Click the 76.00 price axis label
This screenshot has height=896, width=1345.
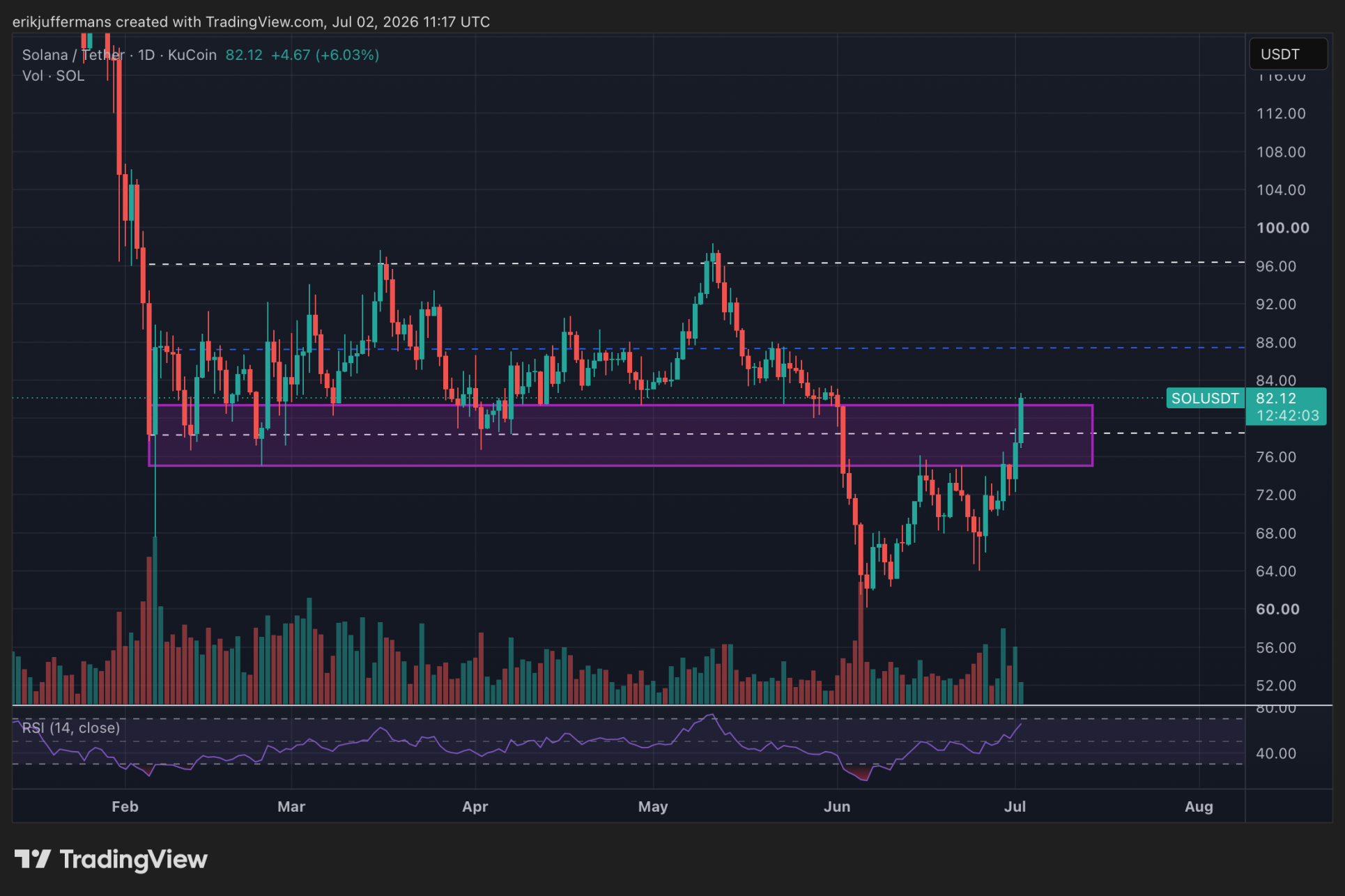pyautogui.click(x=1276, y=457)
